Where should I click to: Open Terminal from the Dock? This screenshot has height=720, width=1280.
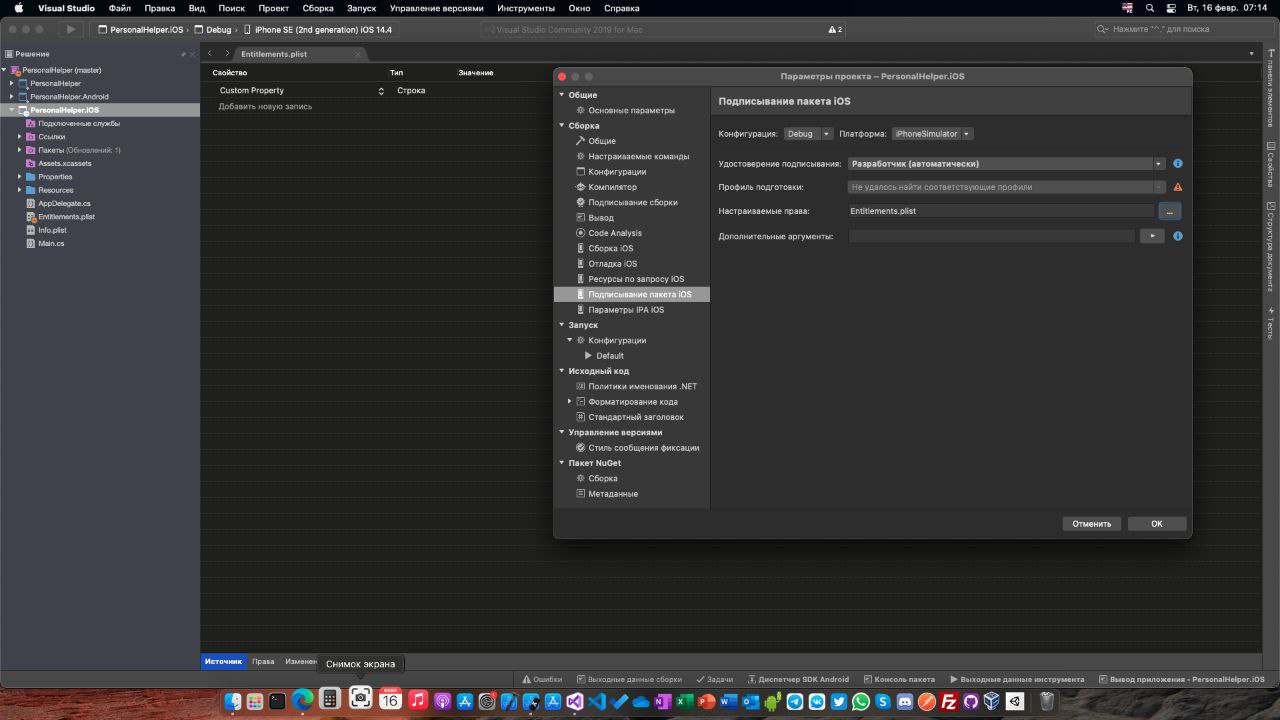(278, 701)
